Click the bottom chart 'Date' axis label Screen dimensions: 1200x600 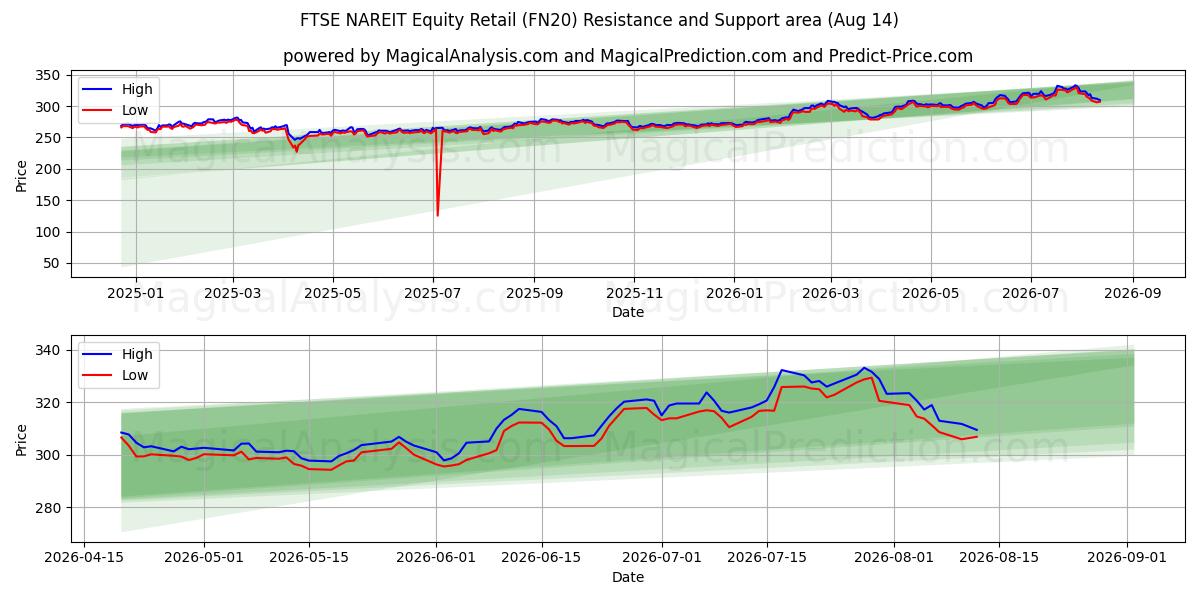[x=628, y=577]
